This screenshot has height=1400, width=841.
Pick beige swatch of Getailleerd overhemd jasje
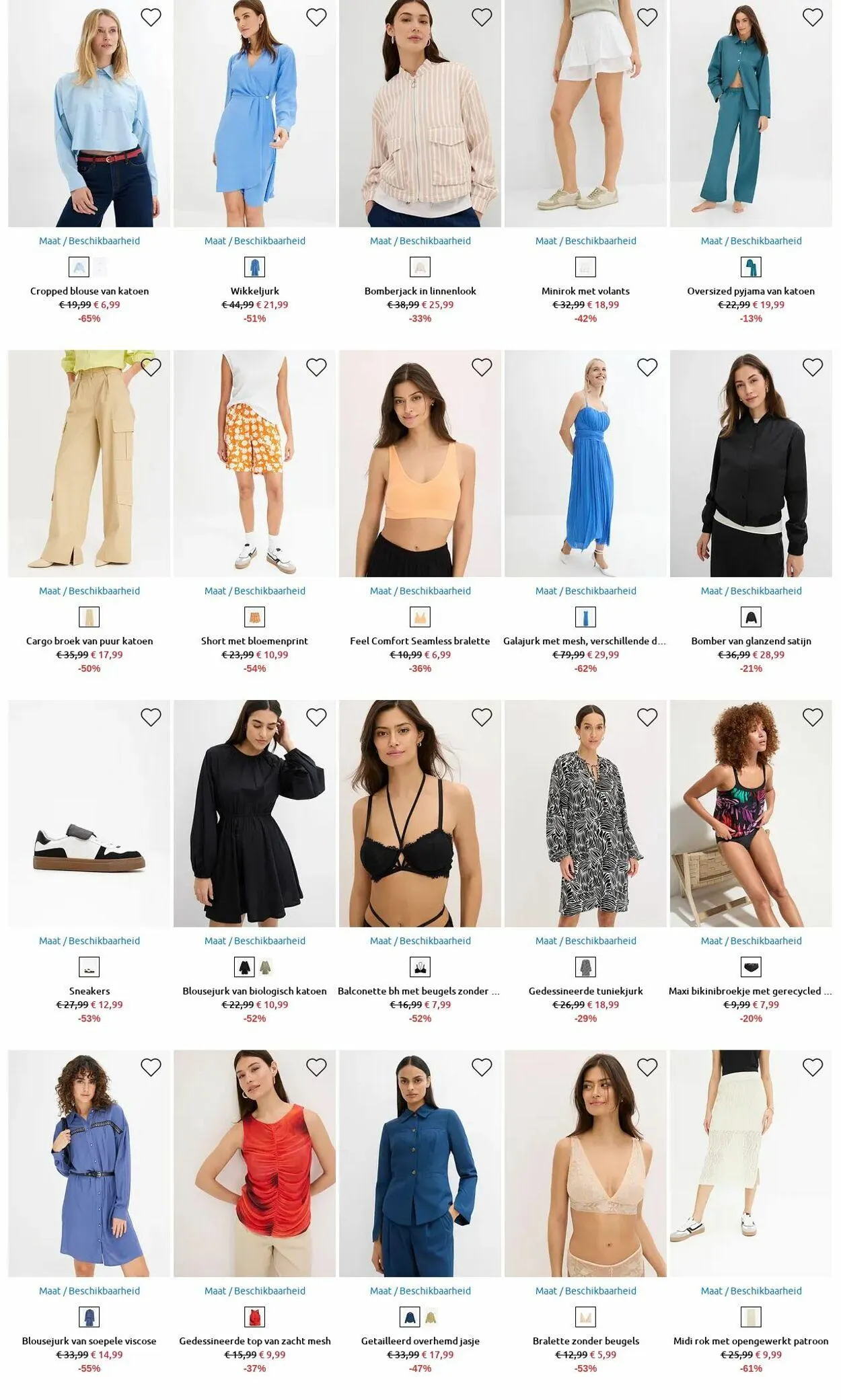431,1317
